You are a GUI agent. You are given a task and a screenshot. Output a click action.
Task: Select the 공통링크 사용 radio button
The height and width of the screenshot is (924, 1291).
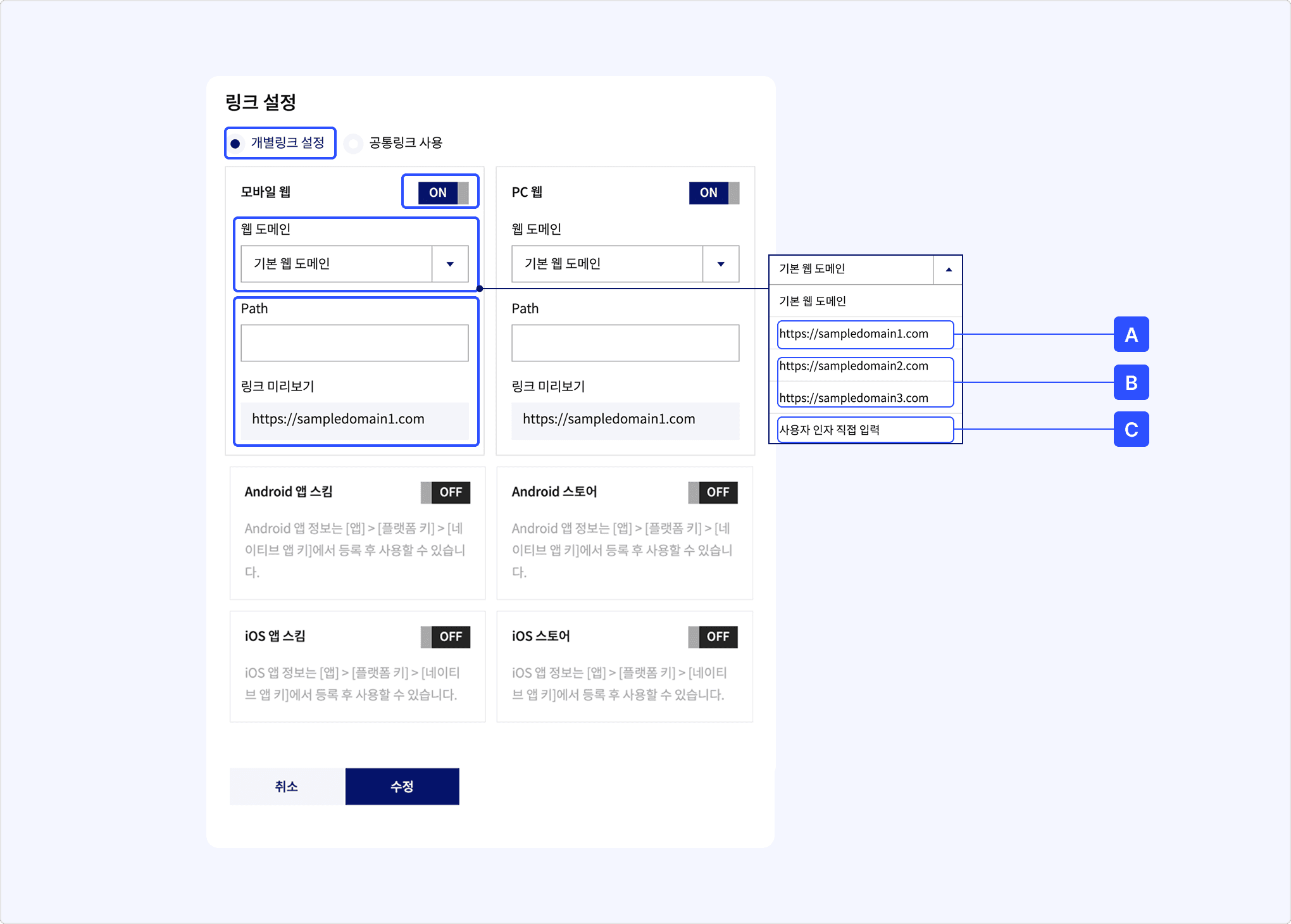point(354,144)
